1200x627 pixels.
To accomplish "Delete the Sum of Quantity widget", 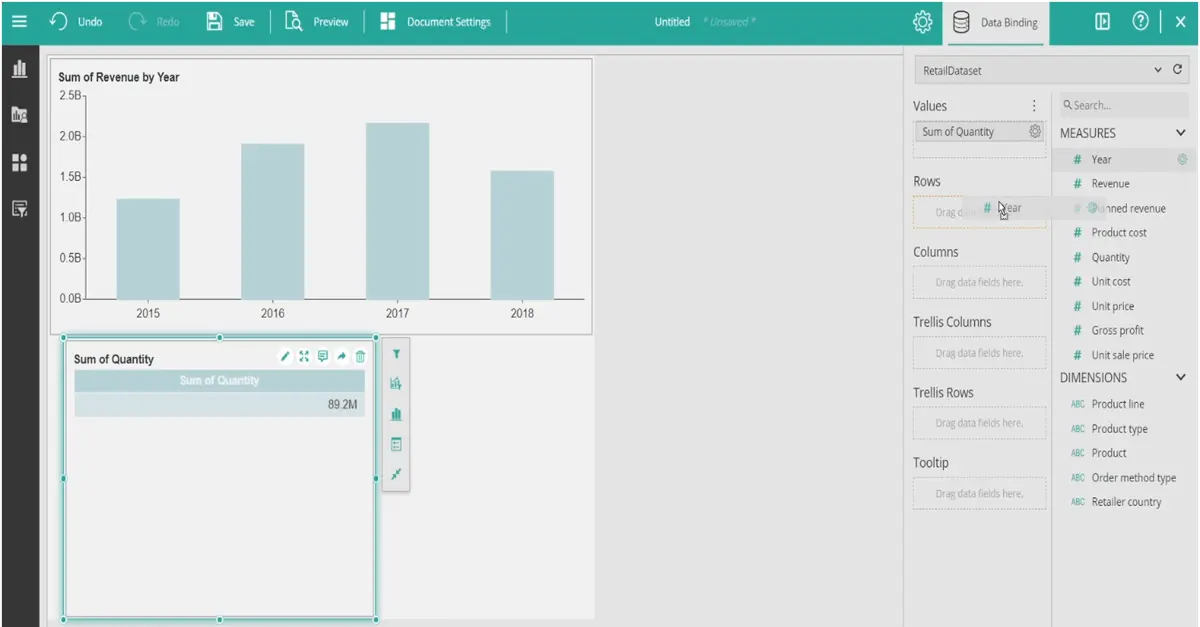I will (361, 356).
